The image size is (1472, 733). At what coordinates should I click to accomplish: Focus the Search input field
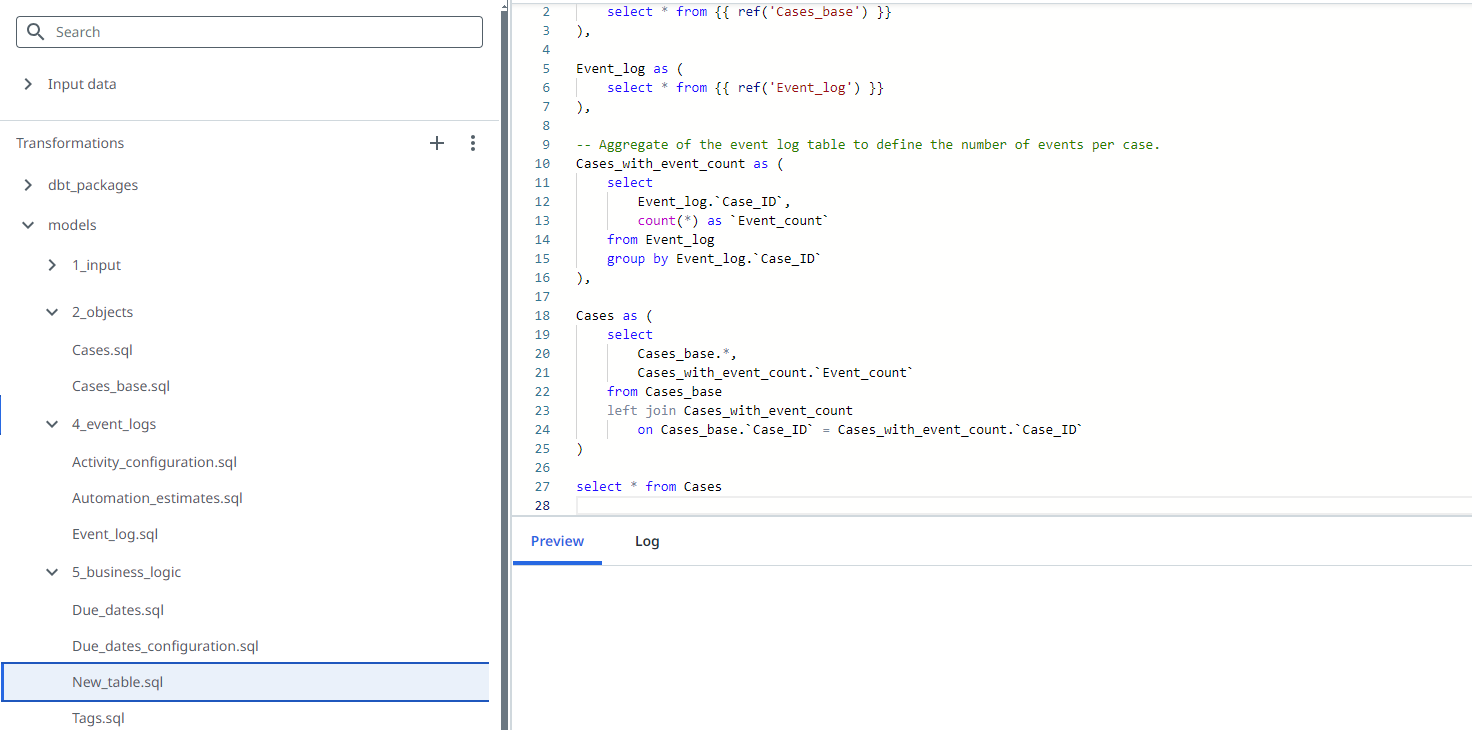(260, 32)
